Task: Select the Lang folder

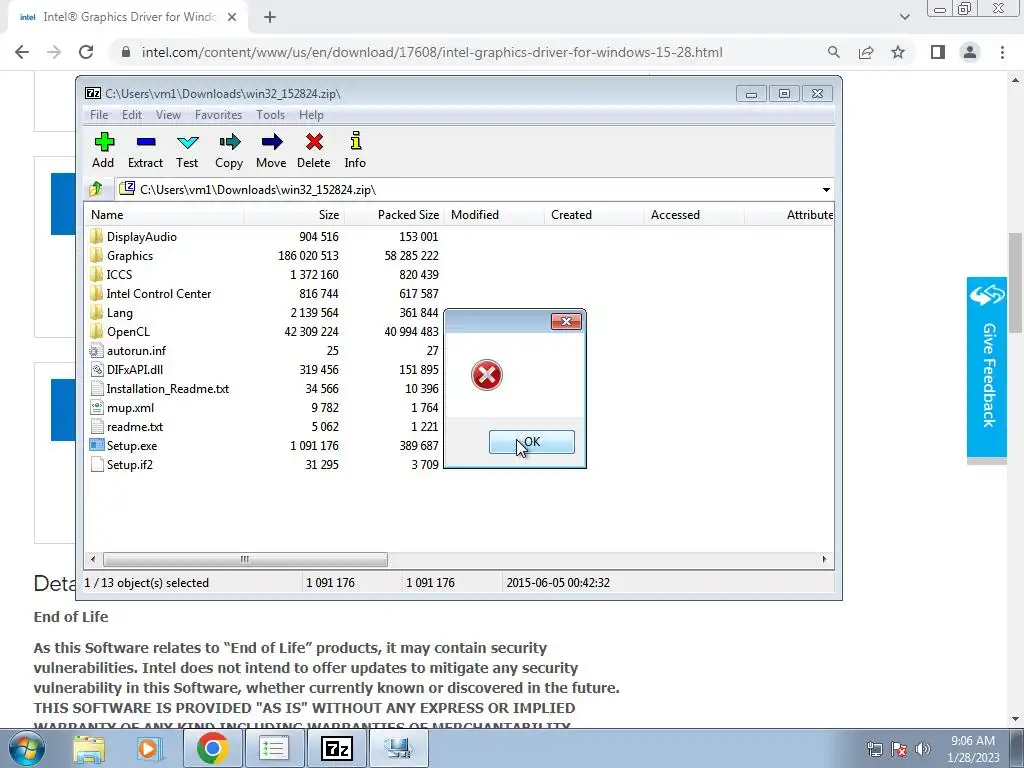Action: pyautogui.click(x=120, y=312)
